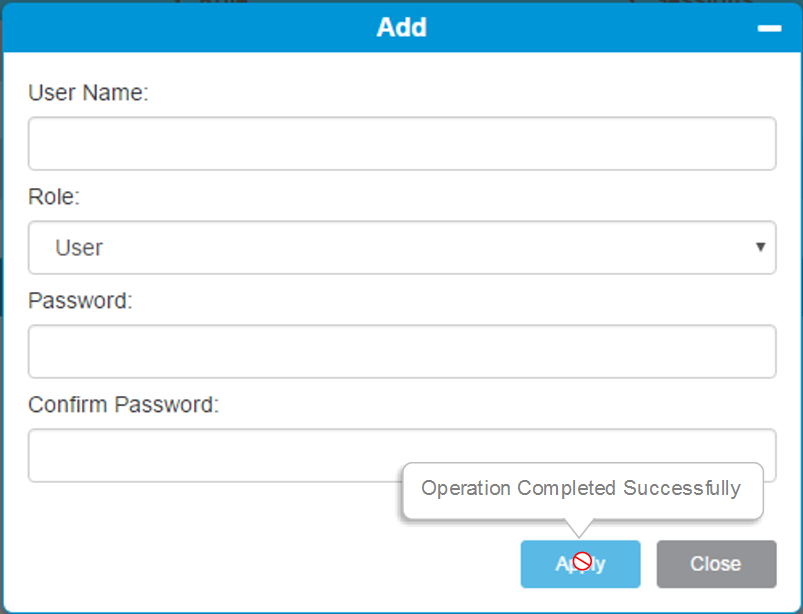The width and height of the screenshot is (803, 614).
Task: Click the 'User Name:' label
Action: [88, 93]
